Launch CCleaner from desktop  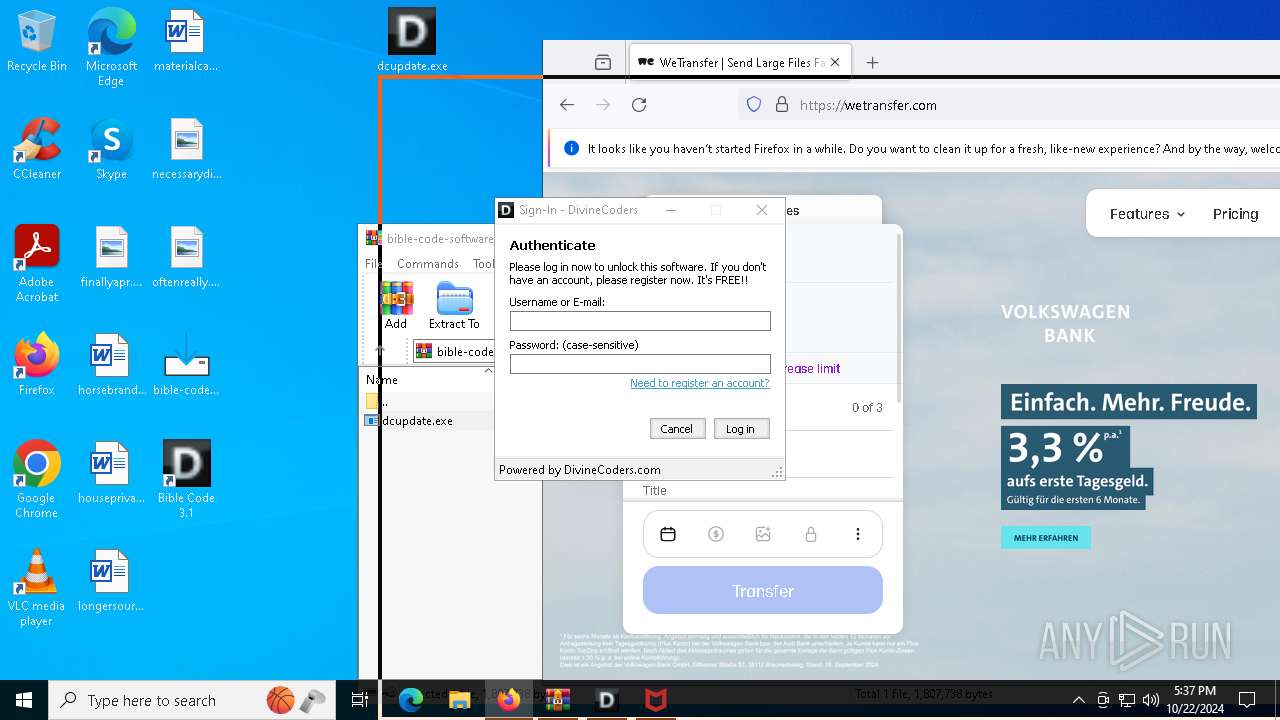(37, 150)
